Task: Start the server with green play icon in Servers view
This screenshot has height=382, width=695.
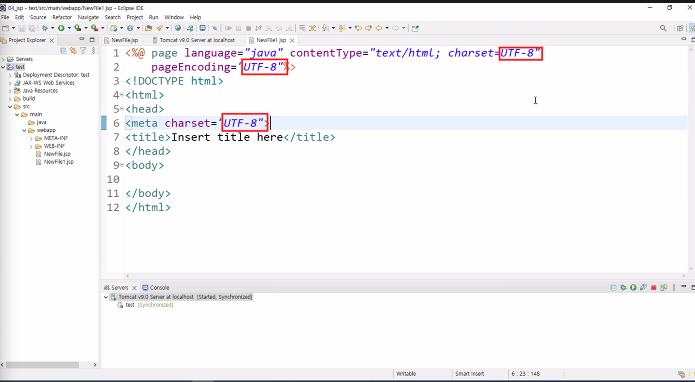Action: (x=633, y=288)
